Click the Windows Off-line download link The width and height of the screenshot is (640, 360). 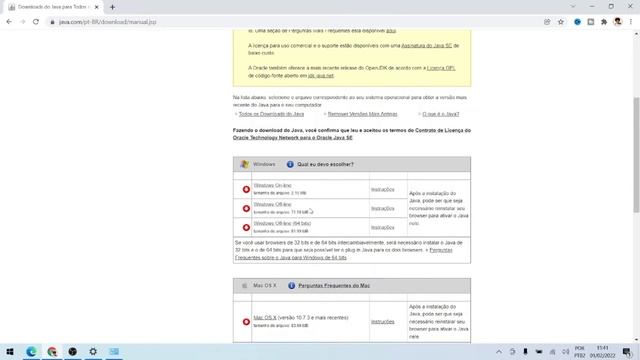point(272,204)
